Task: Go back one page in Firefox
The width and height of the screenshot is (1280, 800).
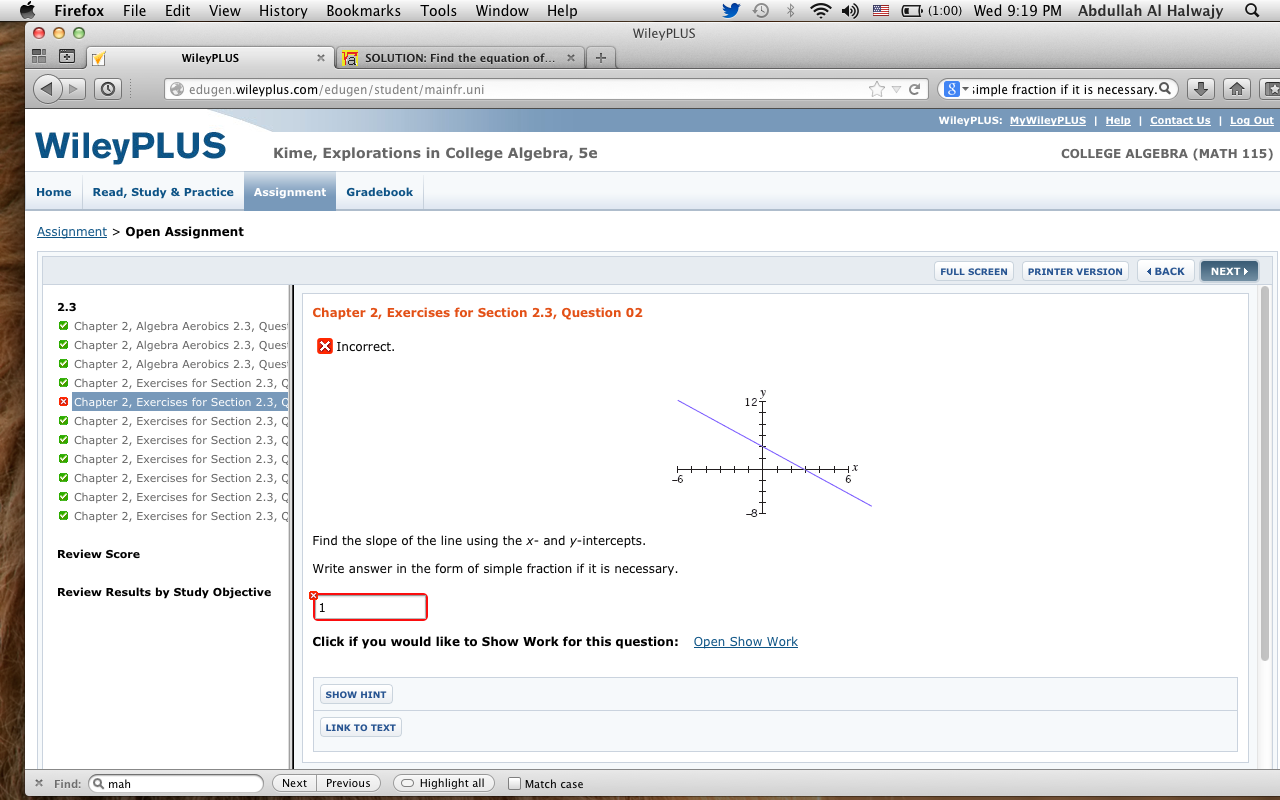Action: pos(48,89)
